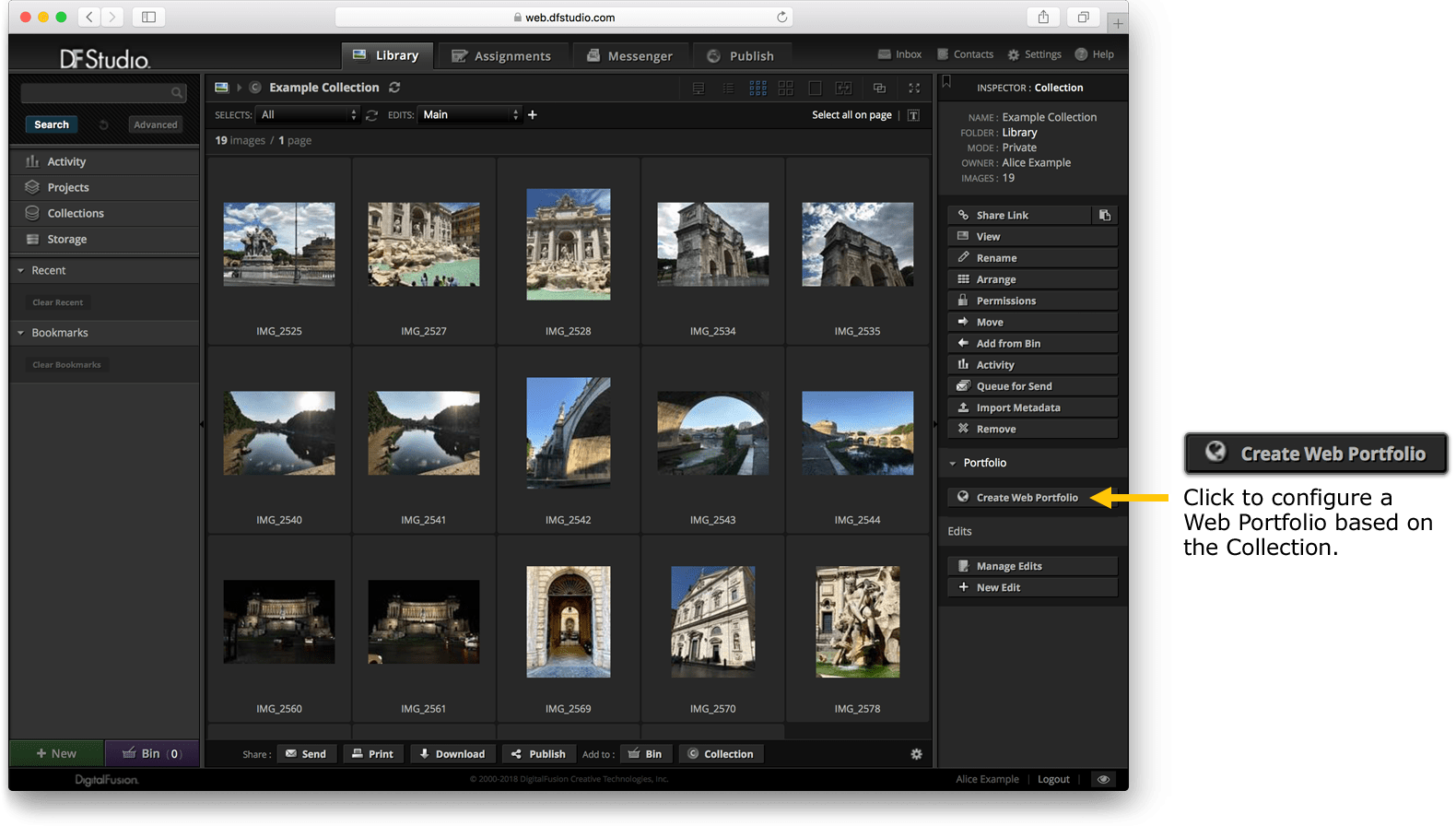Switch to single image view
Viewport: 1456px width, 826px height.
click(815, 88)
